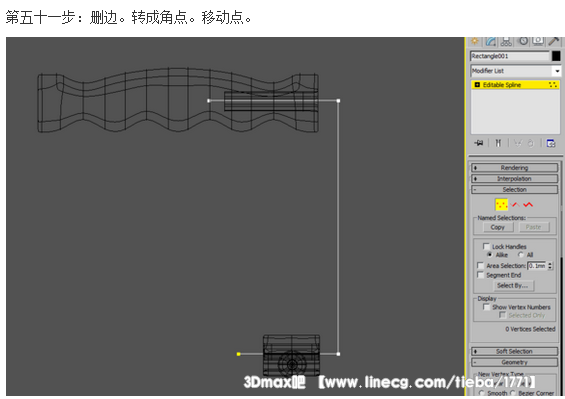The width and height of the screenshot is (565, 399).
Task: Click the Area Selection spinner arrows
Action: coord(550,266)
